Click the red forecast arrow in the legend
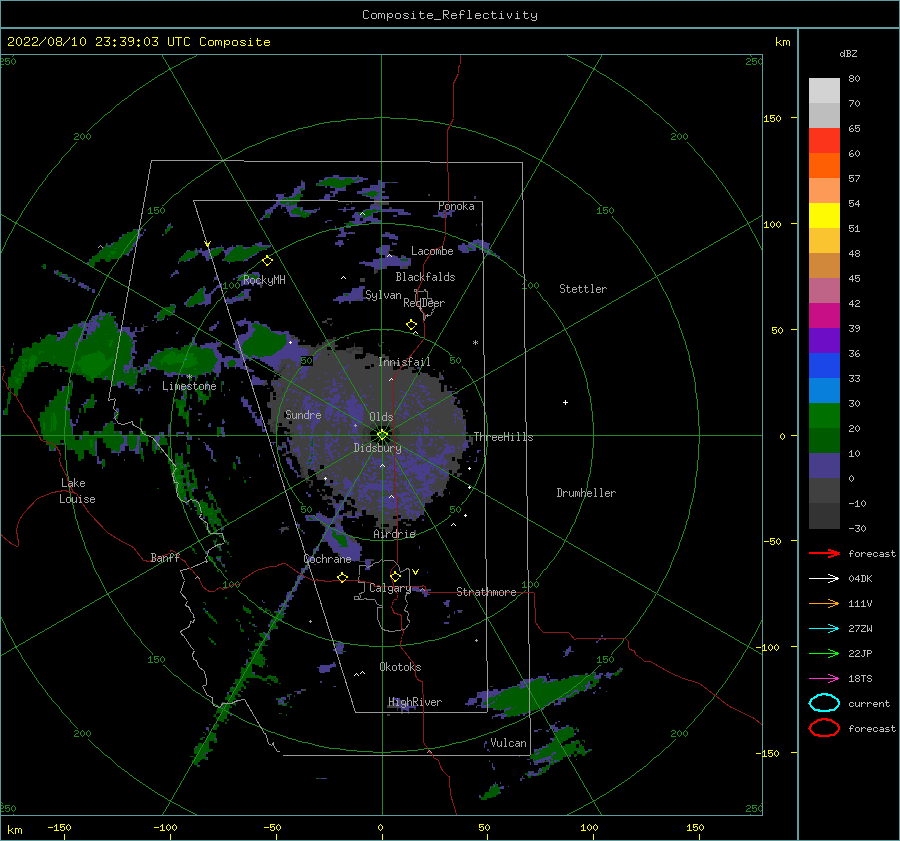The image size is (900, 841). [x=824, y=553]
